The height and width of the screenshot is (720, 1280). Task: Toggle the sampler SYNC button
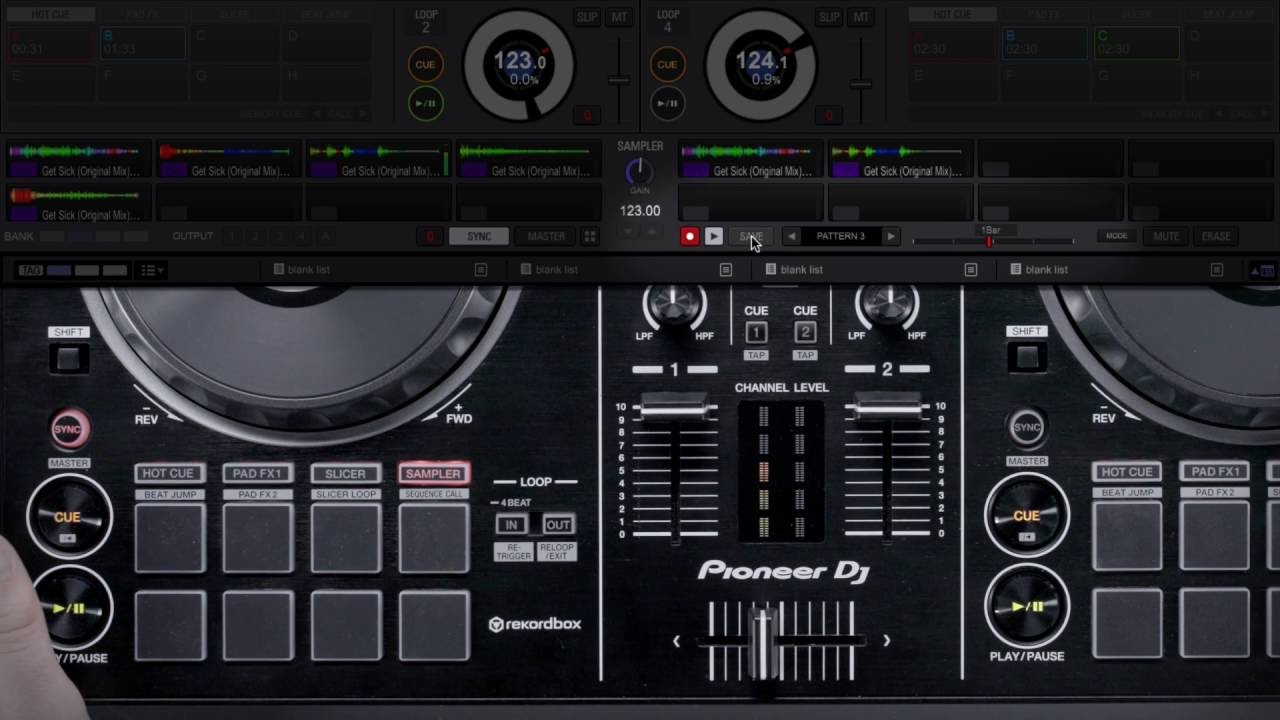point(479,236)
